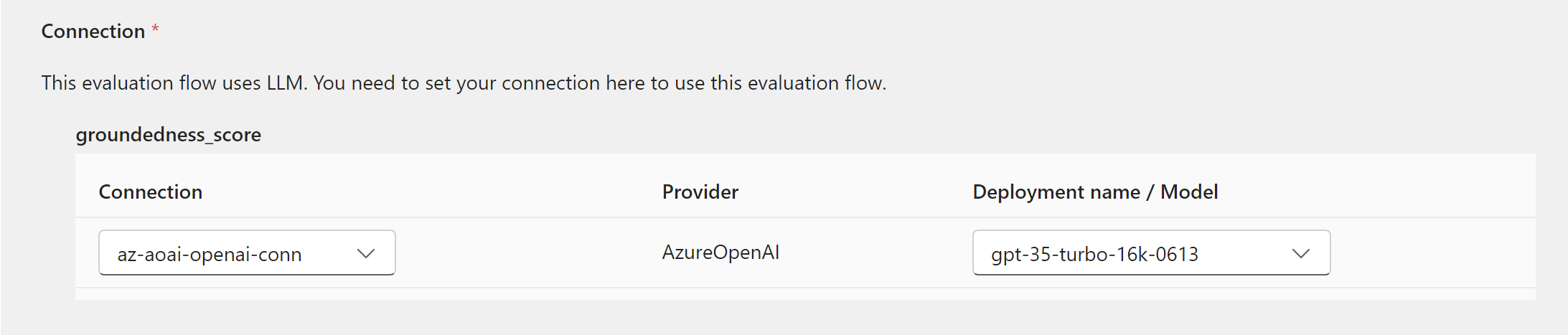
Task: Click the word Model in the header
Action: point(1189,192)
